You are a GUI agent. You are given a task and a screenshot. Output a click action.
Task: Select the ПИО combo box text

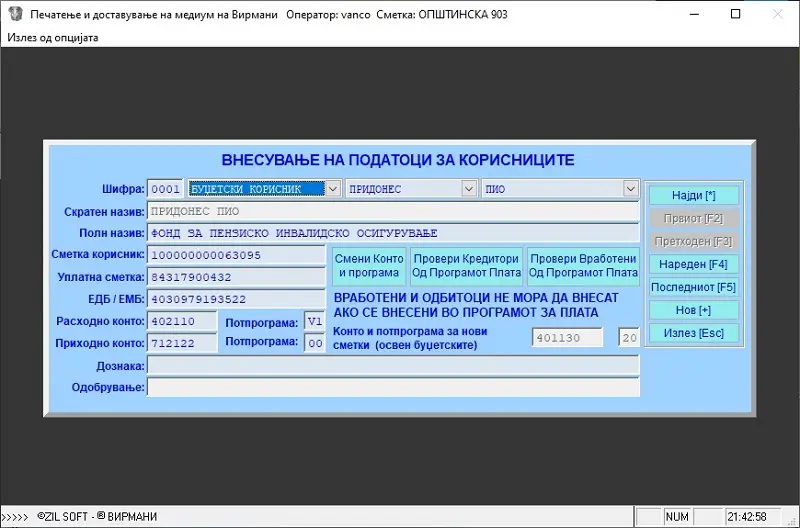coord(553,189)
